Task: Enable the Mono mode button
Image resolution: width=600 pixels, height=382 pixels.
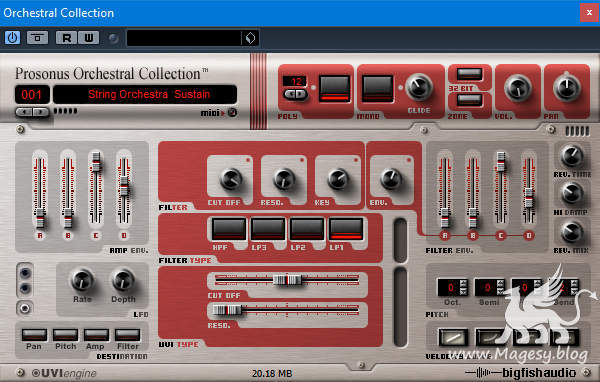Action: (x=378, y=89)
